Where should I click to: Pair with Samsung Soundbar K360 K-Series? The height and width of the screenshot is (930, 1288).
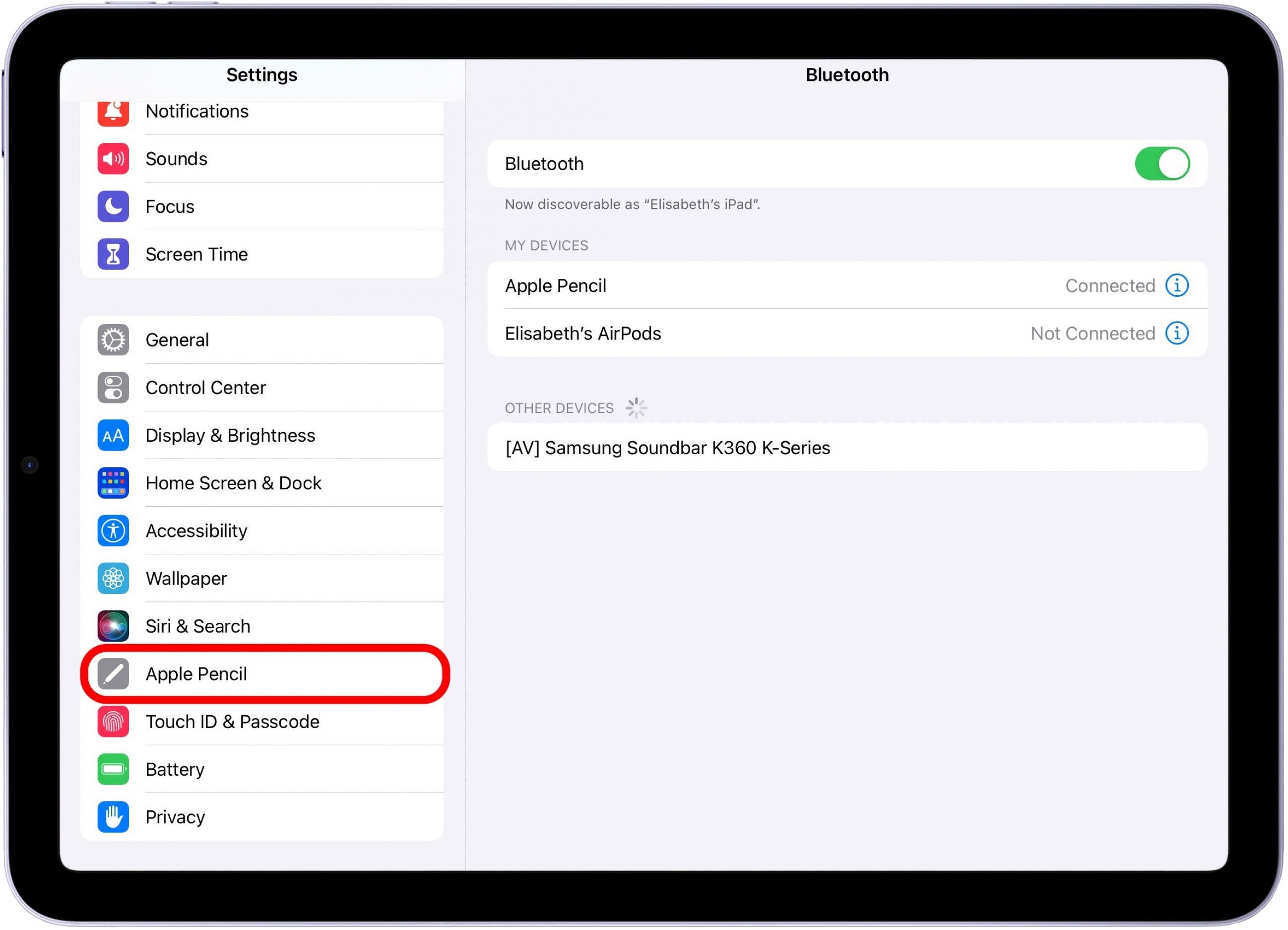847,448
